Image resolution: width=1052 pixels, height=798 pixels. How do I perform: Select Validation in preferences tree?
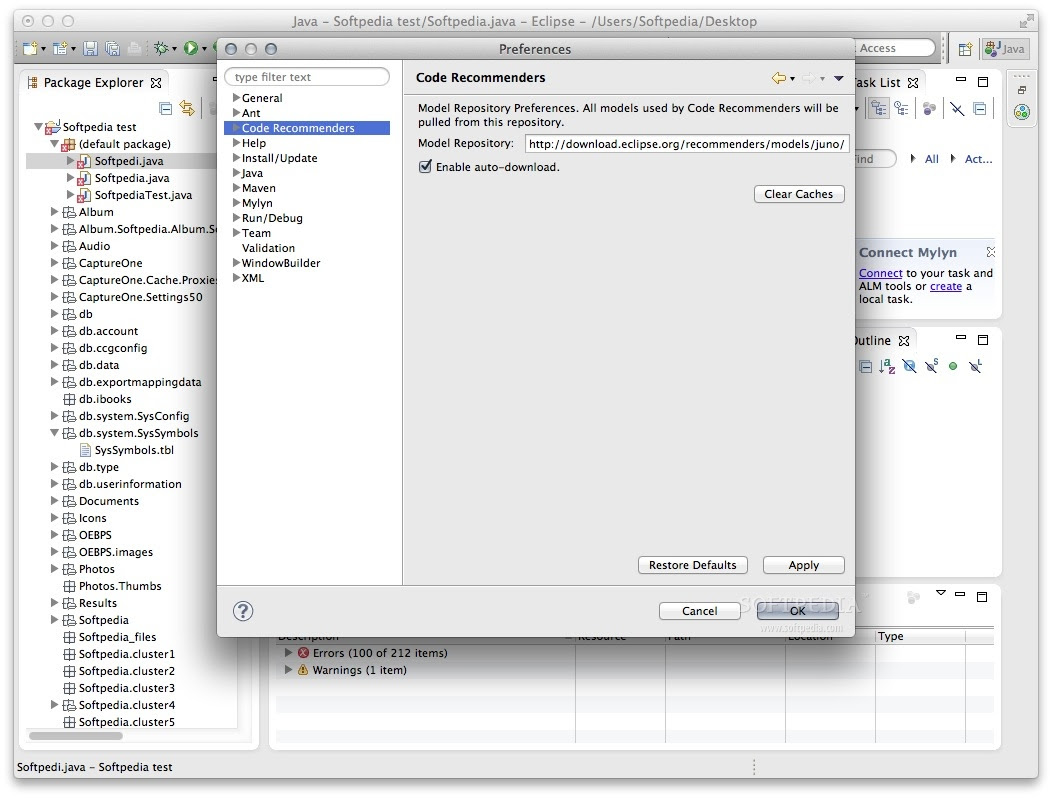tap(268, 248)
